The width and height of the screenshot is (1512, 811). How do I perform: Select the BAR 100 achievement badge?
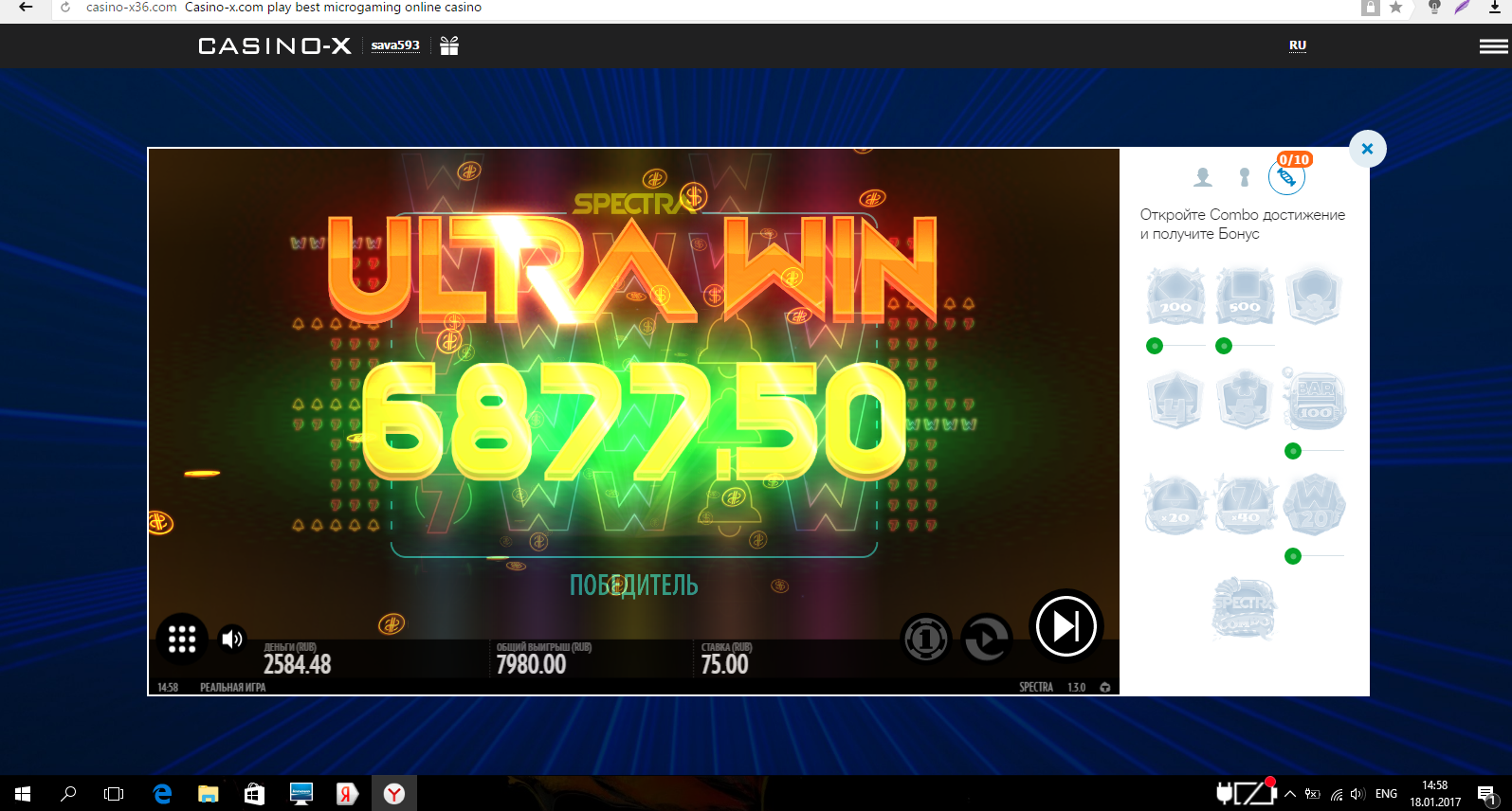point(1314,401)
